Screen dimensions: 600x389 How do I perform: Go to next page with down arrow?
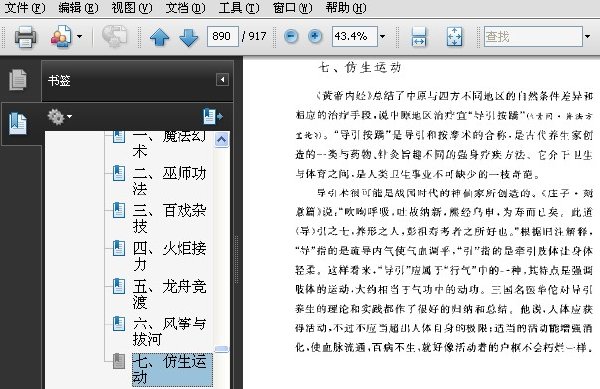tap(189, 37)
